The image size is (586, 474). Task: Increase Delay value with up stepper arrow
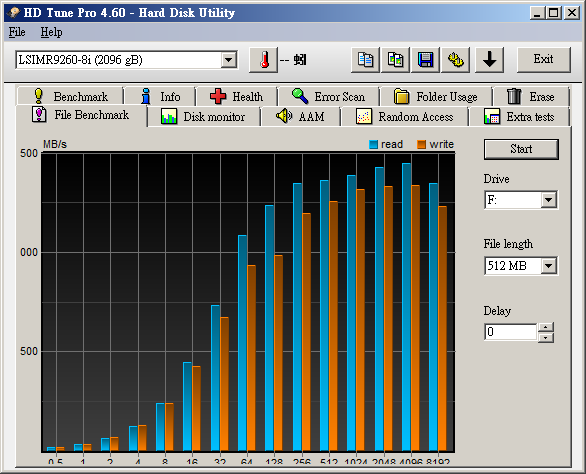pos(546,327)
